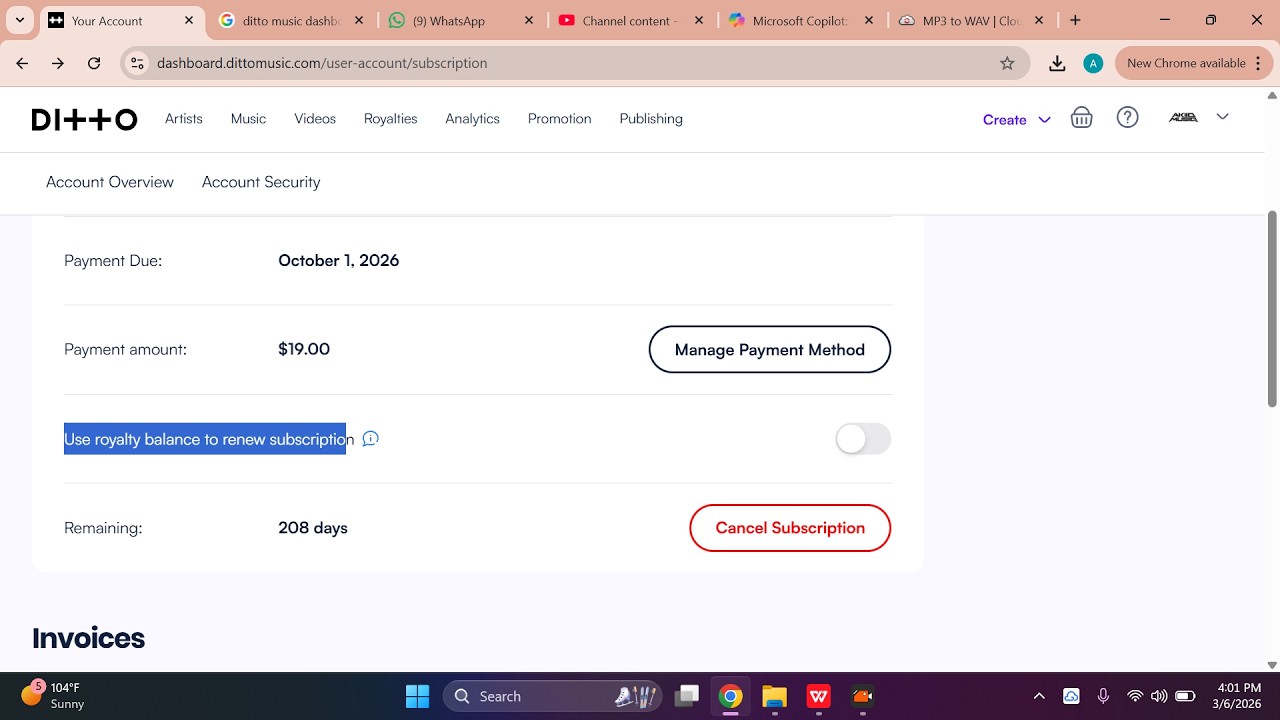Click the Ditto logo in header
The image size is (1280, 720).
tap(85, 119)
